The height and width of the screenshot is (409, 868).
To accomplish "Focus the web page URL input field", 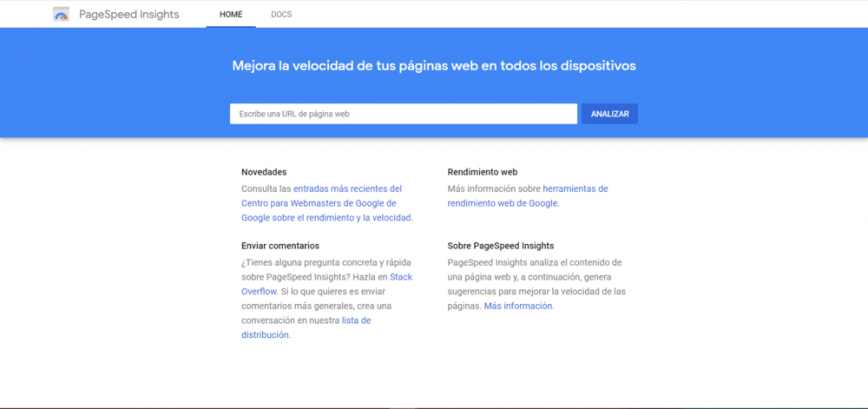I will point(403,114).
